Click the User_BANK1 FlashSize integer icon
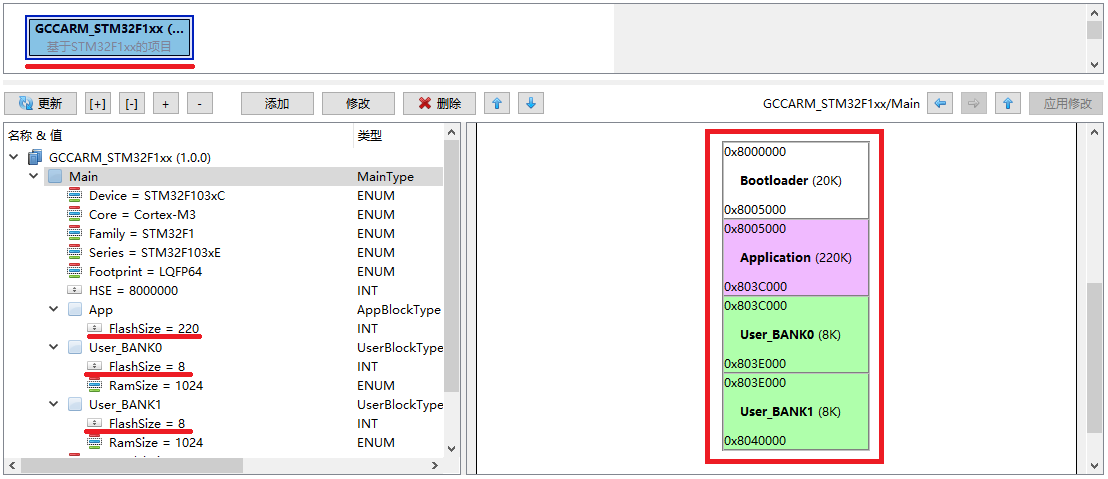 click(x=94, y=424)
